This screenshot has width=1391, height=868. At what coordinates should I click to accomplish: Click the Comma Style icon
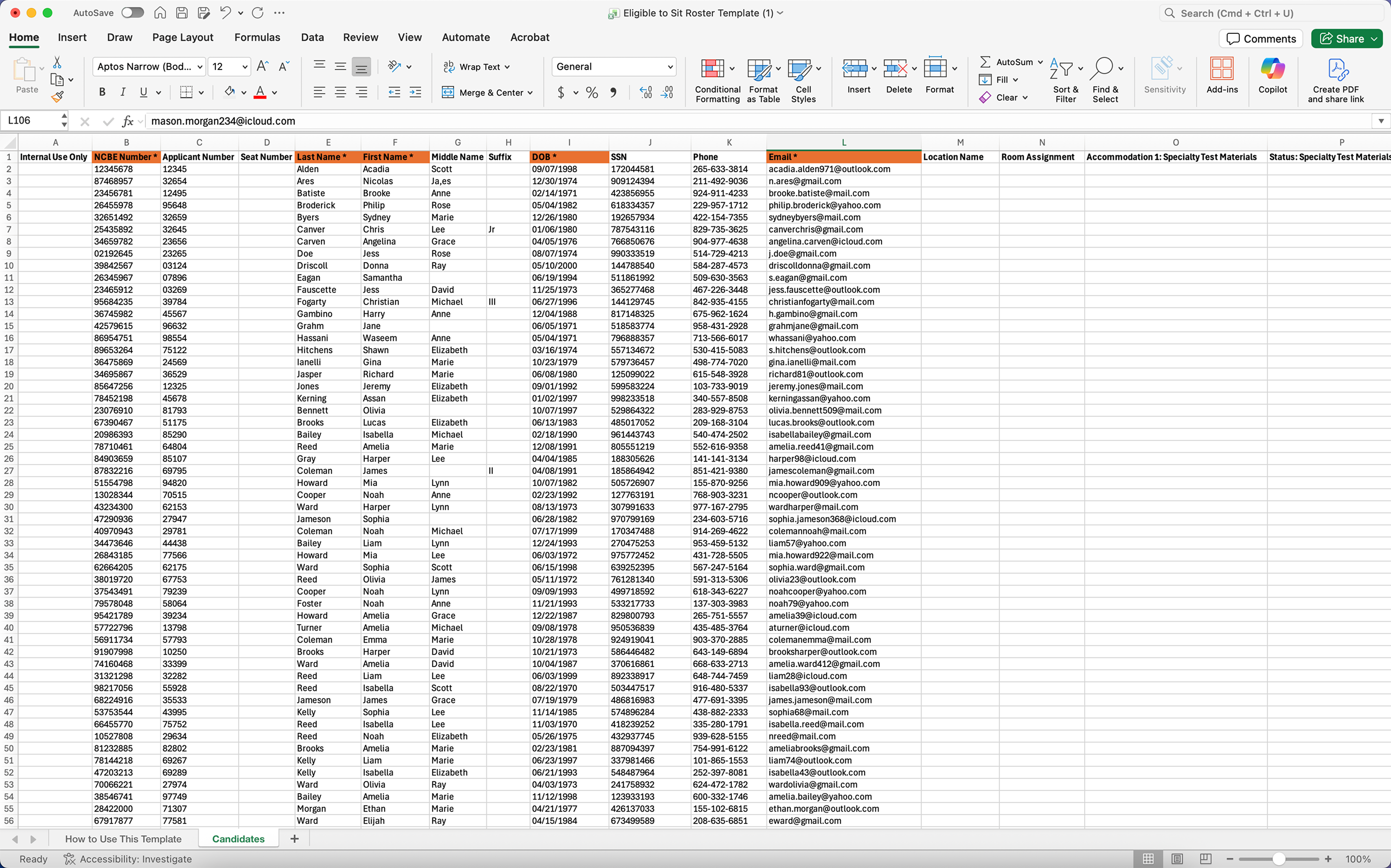(613, 92)
